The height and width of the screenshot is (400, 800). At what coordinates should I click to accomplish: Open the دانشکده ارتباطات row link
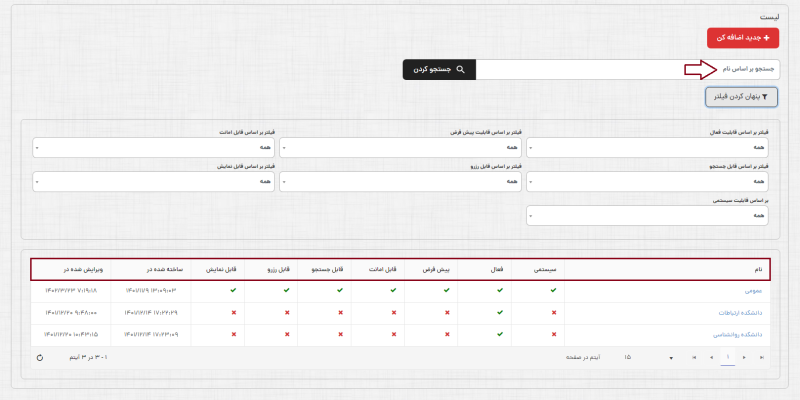[743, 313]
